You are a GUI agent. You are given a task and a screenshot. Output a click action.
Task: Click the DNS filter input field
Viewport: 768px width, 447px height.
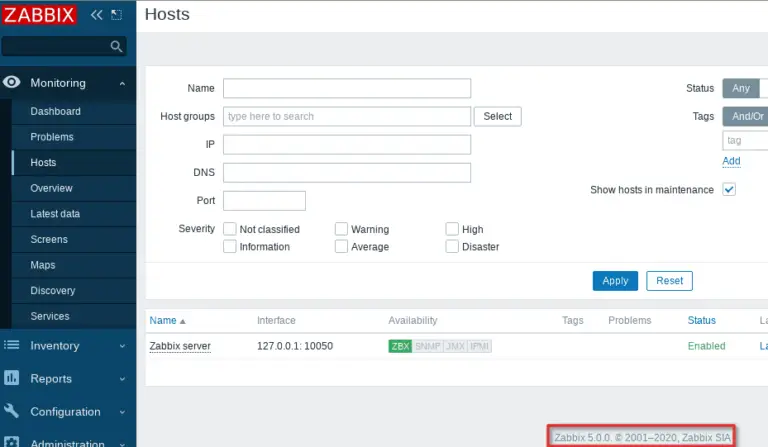pos(347,172)
